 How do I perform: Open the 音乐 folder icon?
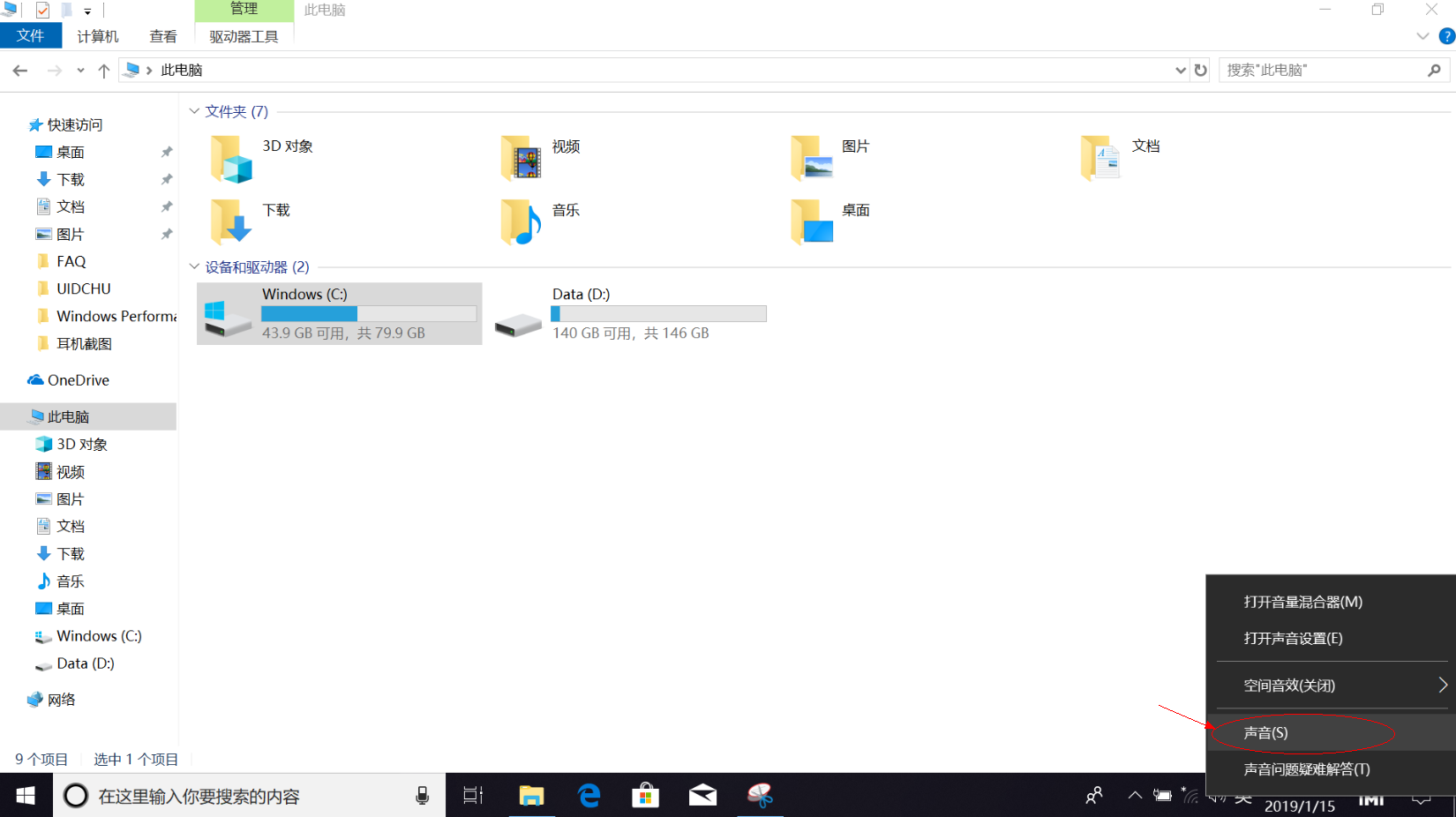coord(522,222)
